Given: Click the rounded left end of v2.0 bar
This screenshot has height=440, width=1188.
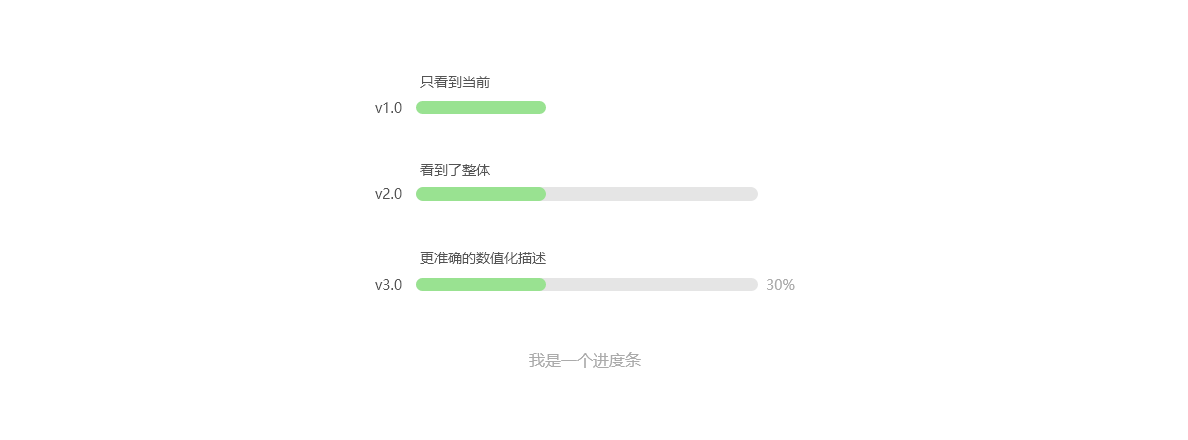Looking at the screenshot, I should [421, 194].
